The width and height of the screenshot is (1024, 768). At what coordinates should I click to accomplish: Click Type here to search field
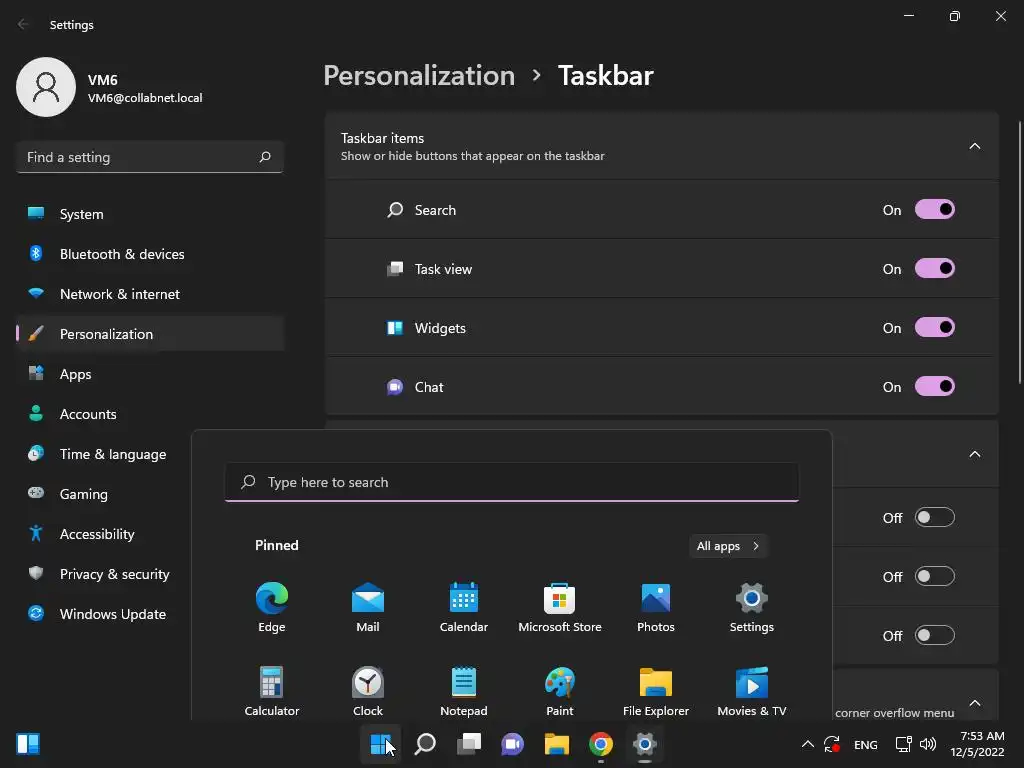511,482
